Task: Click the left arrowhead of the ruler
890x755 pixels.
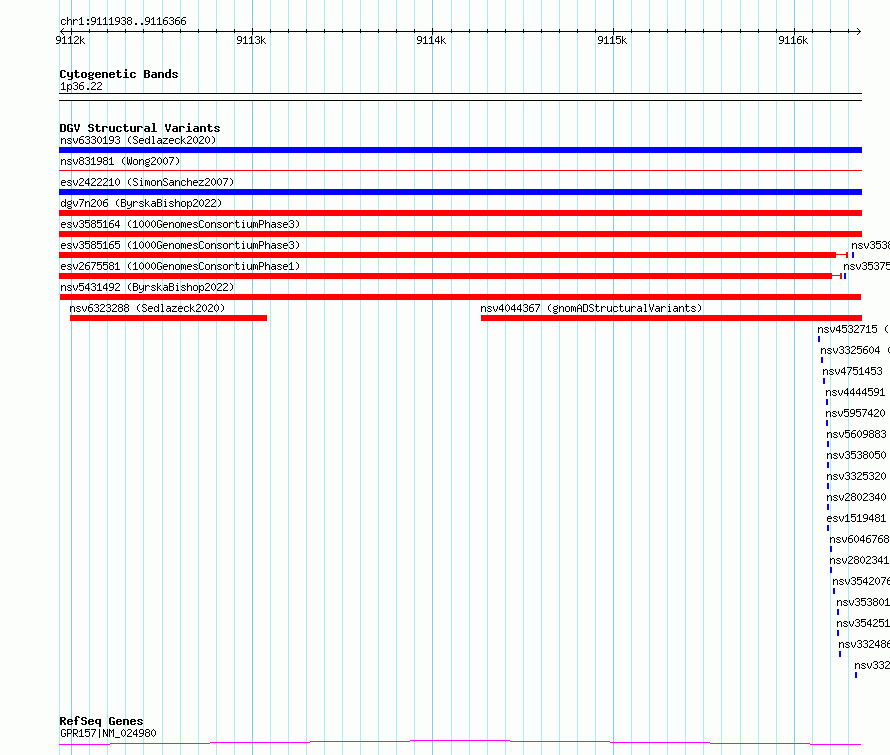Action: 62,31
